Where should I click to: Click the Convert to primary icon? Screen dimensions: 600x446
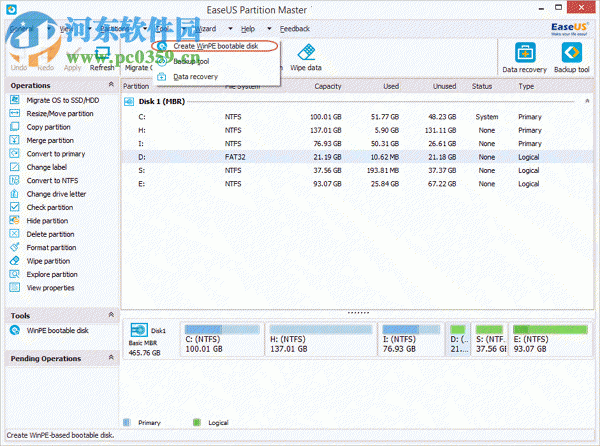15,153
